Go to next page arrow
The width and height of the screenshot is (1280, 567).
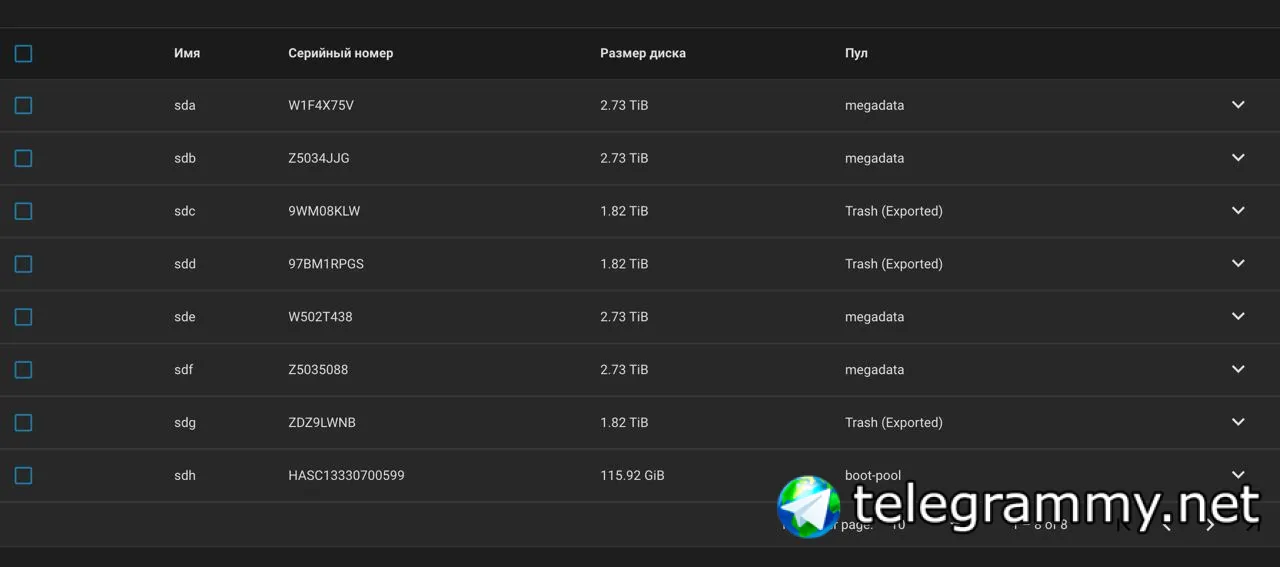(x=1210, y=524)
